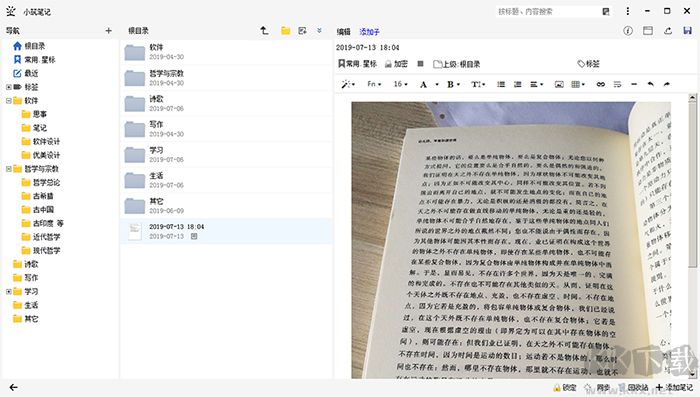
Task: Open 诗歌 folder in middle list
Action: pyautogui.click(x=226, y=103)
